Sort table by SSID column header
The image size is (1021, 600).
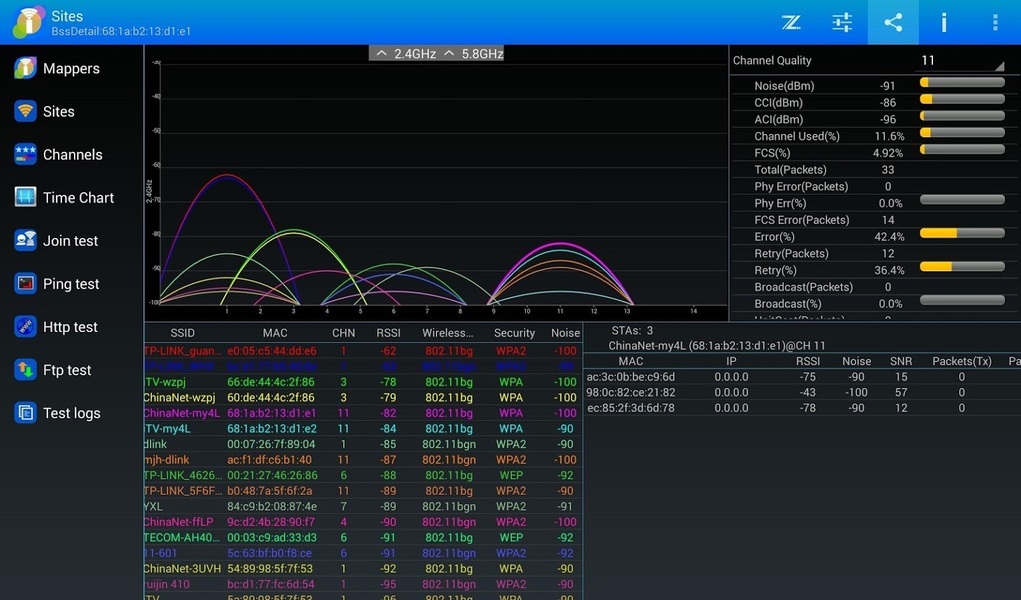pos(182,333)
